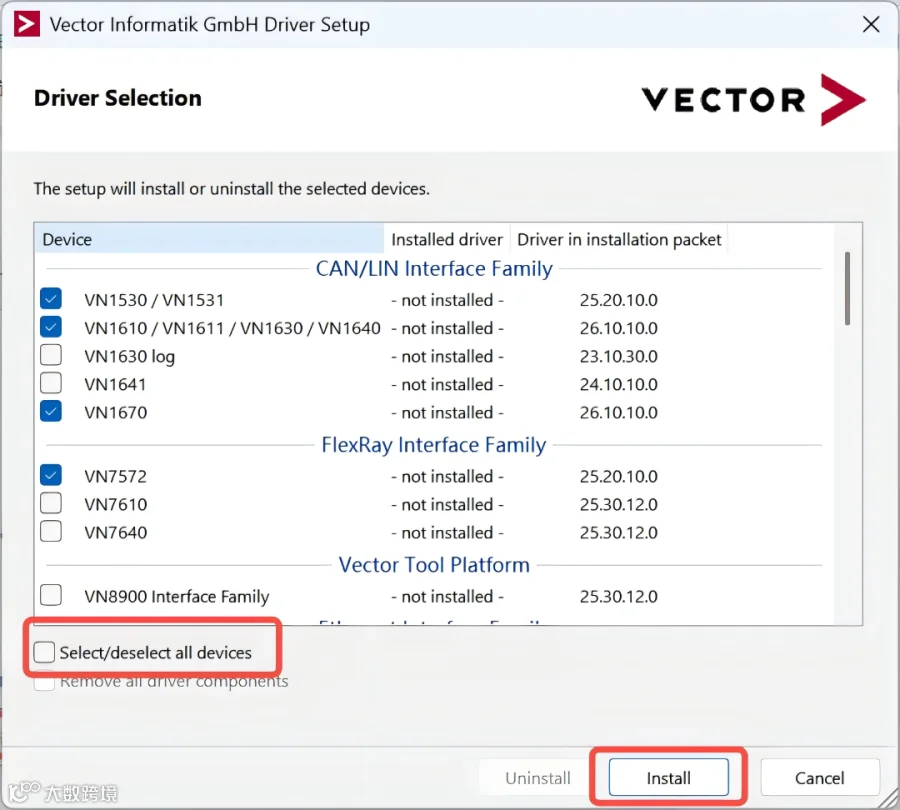Click the Vector Tool Platform group heading
900x810 pixels.
[x=434, y=565]
